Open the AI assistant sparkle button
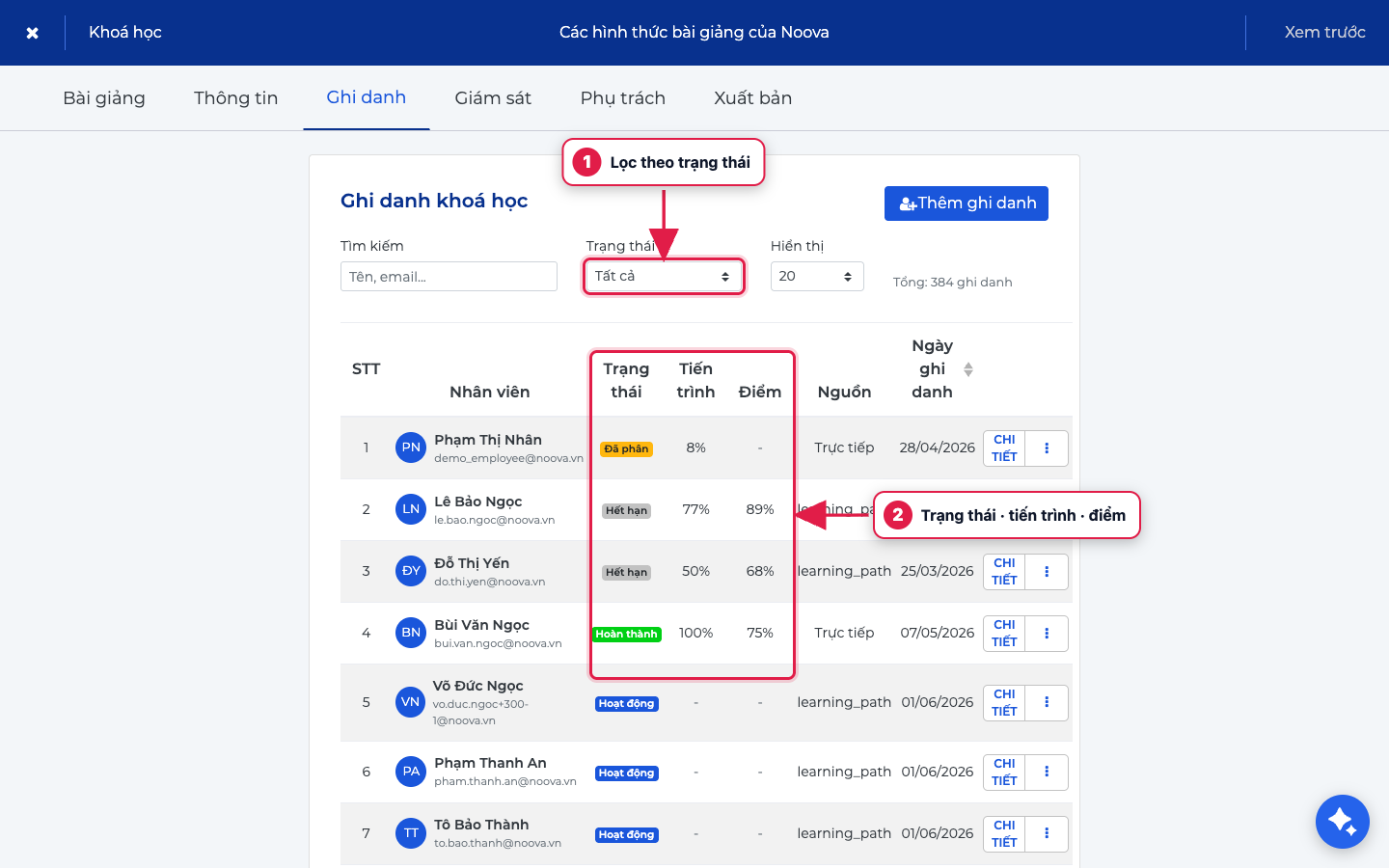The width and height of the screenshot is (1389, 868). pos(1342,822)
